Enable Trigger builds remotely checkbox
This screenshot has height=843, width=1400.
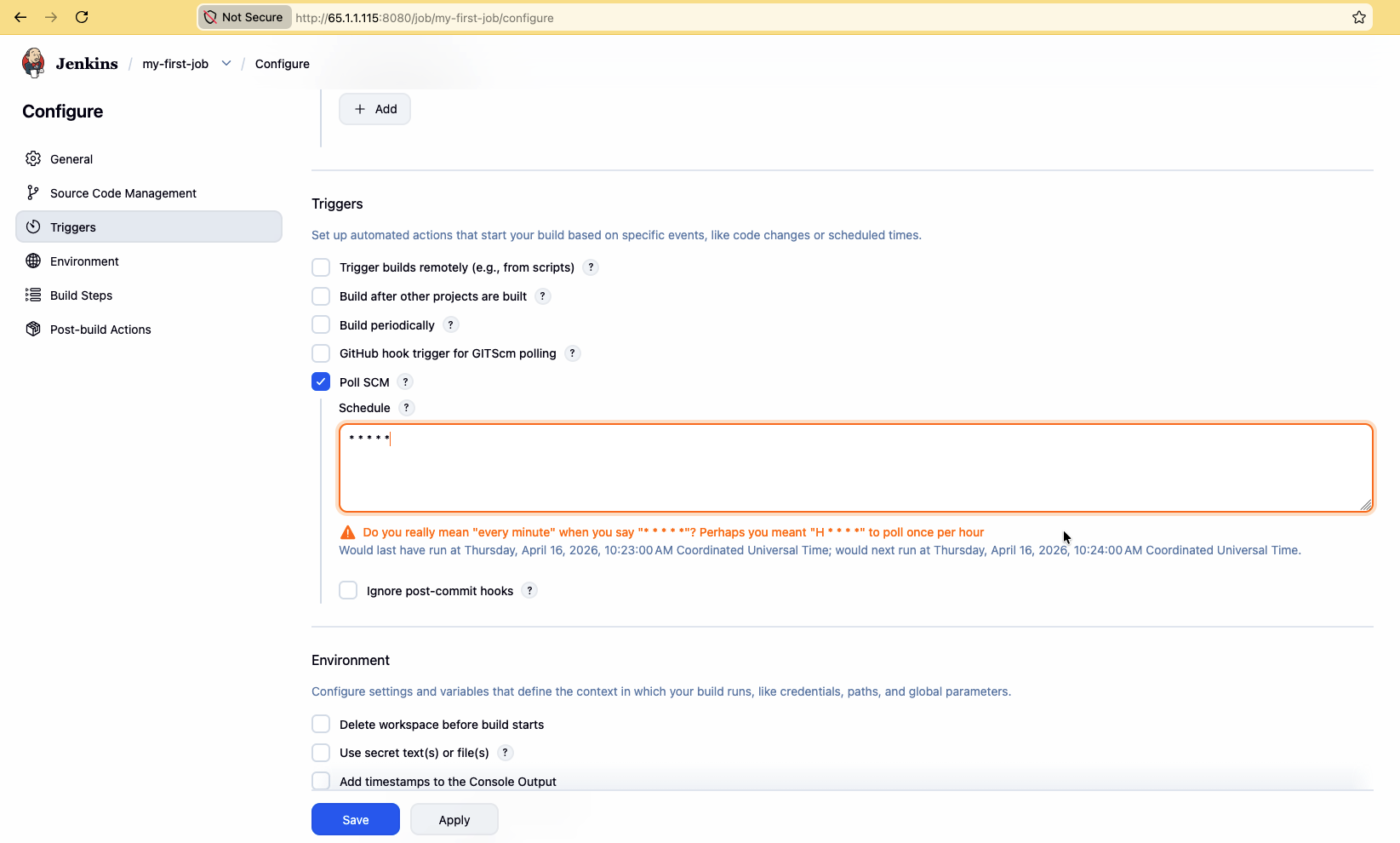(x=321, y=267)
